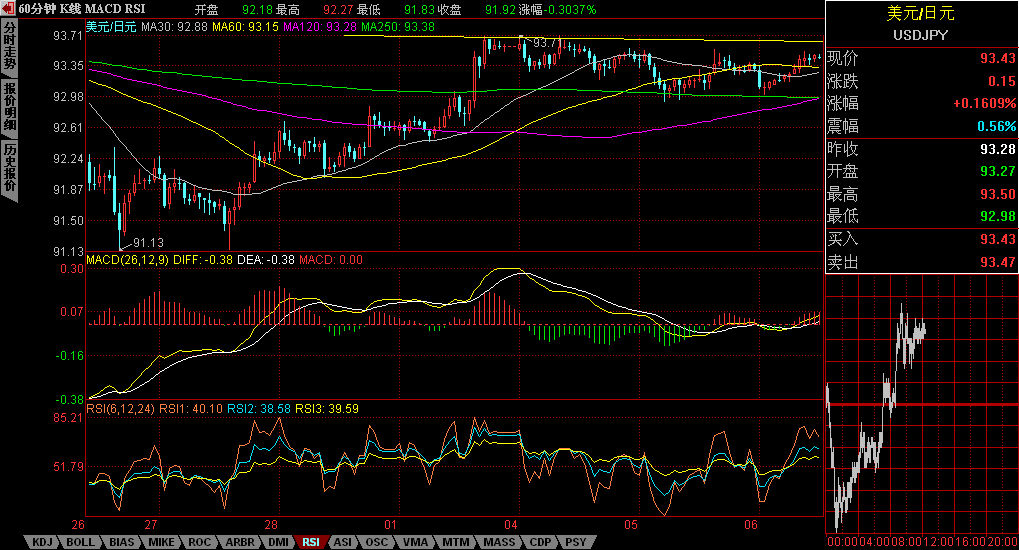
Task: Click the 开盘 93.27 row
Action: 921,172
